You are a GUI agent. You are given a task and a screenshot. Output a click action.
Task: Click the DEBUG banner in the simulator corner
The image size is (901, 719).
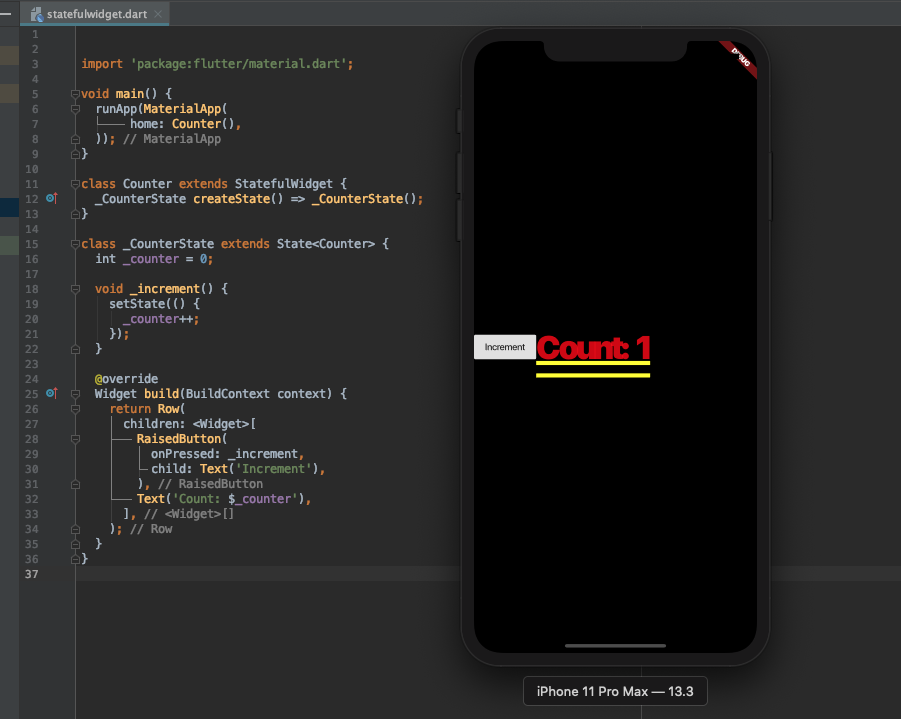[740, 58]
